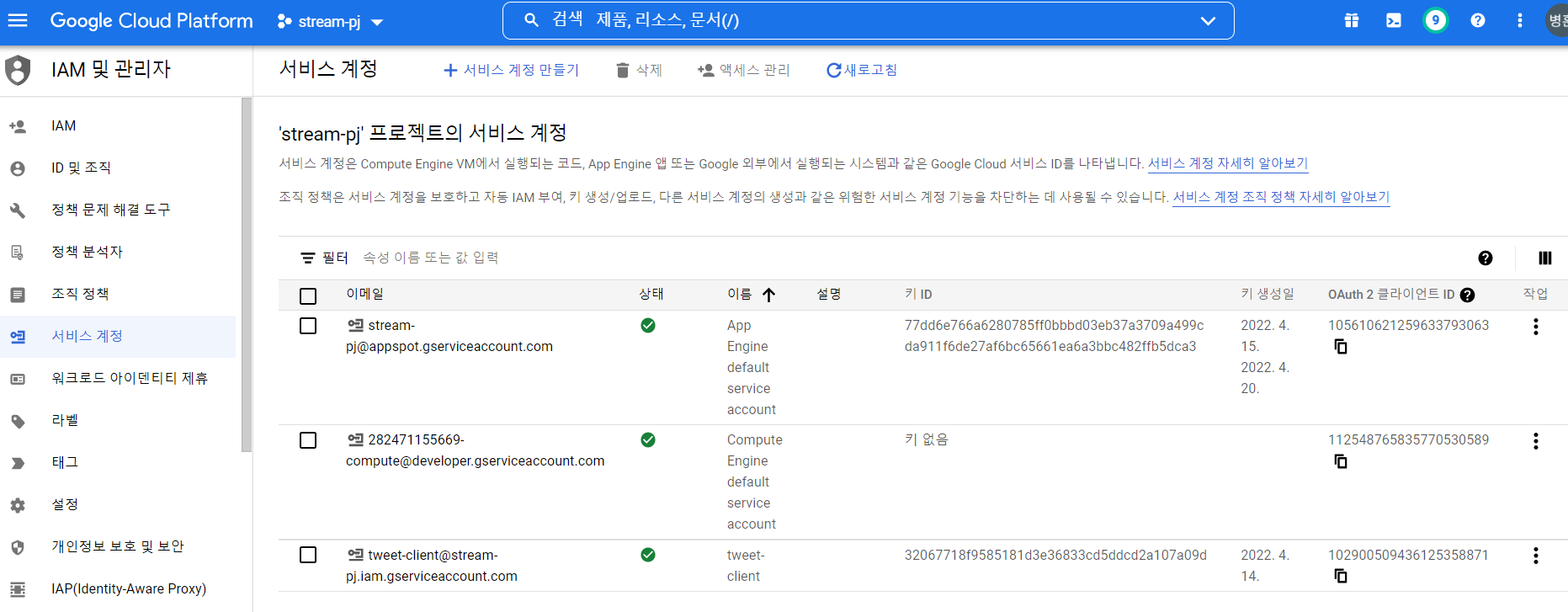Open the table filter help icon
The width and height of the screenshot is (1568, 612).
1485,258
